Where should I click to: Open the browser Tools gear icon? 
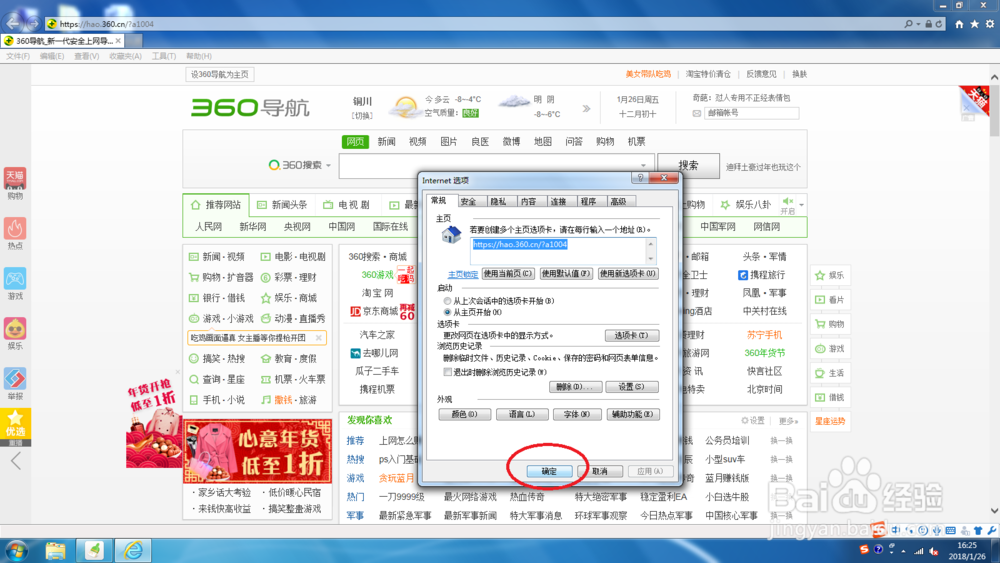(990, 24)
